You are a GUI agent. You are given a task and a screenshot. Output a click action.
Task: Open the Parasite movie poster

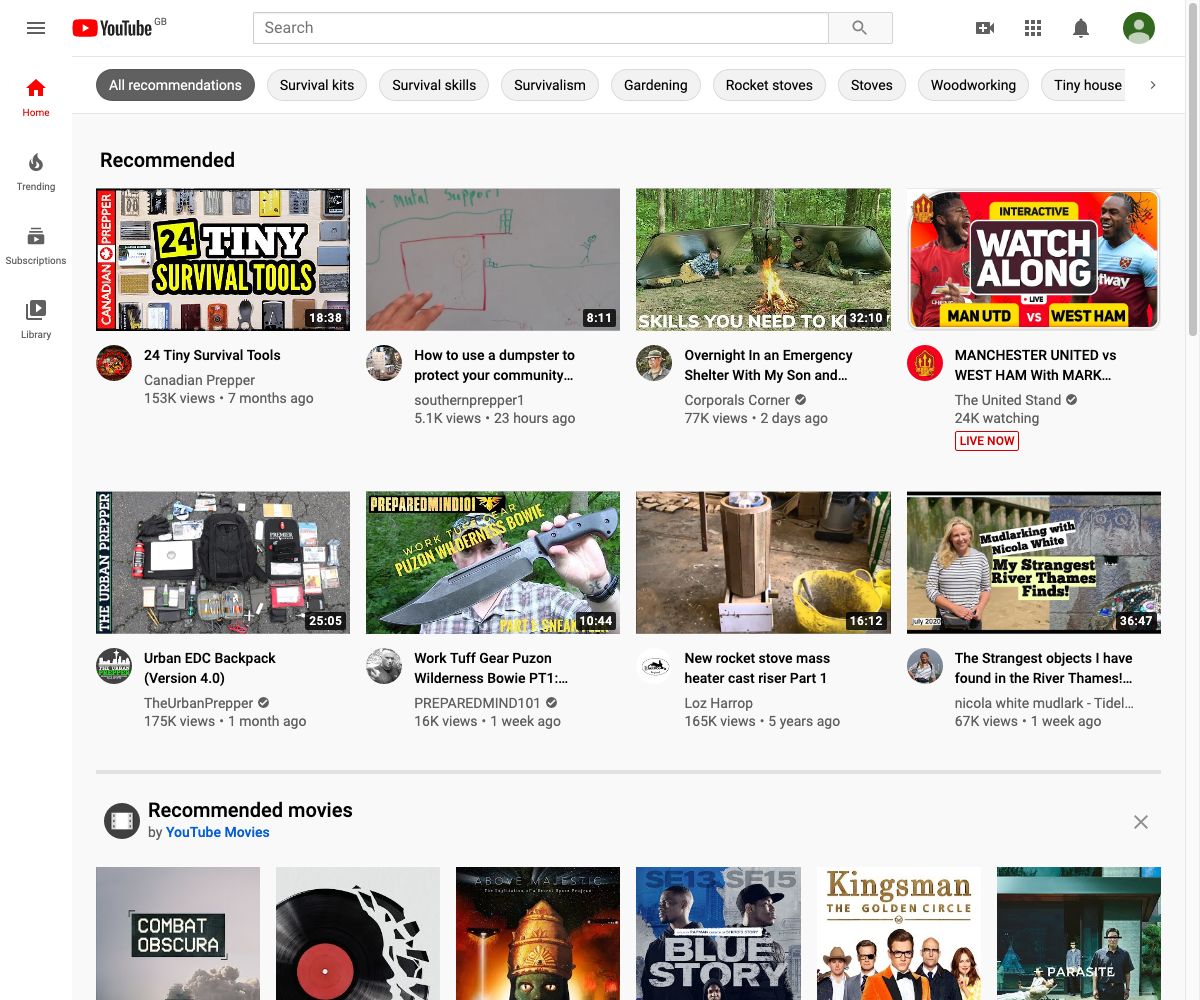[x=1079, y=933]
